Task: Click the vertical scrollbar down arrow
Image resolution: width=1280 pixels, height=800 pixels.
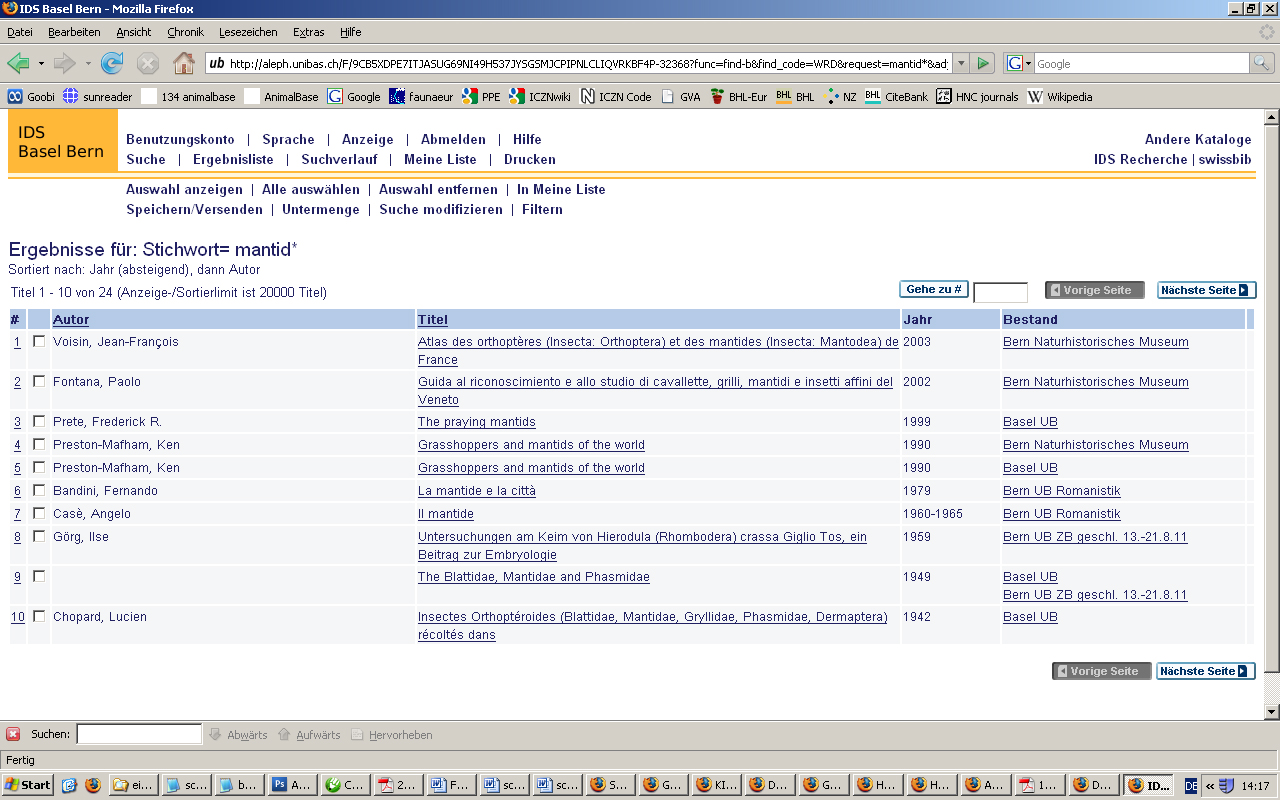Action: pyautogui.click(x=1271, y=711)
